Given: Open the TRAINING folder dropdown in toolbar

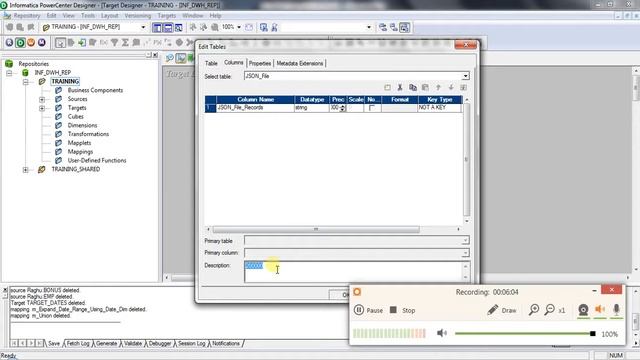Looking at the screenshot, I should click(143, 27).
